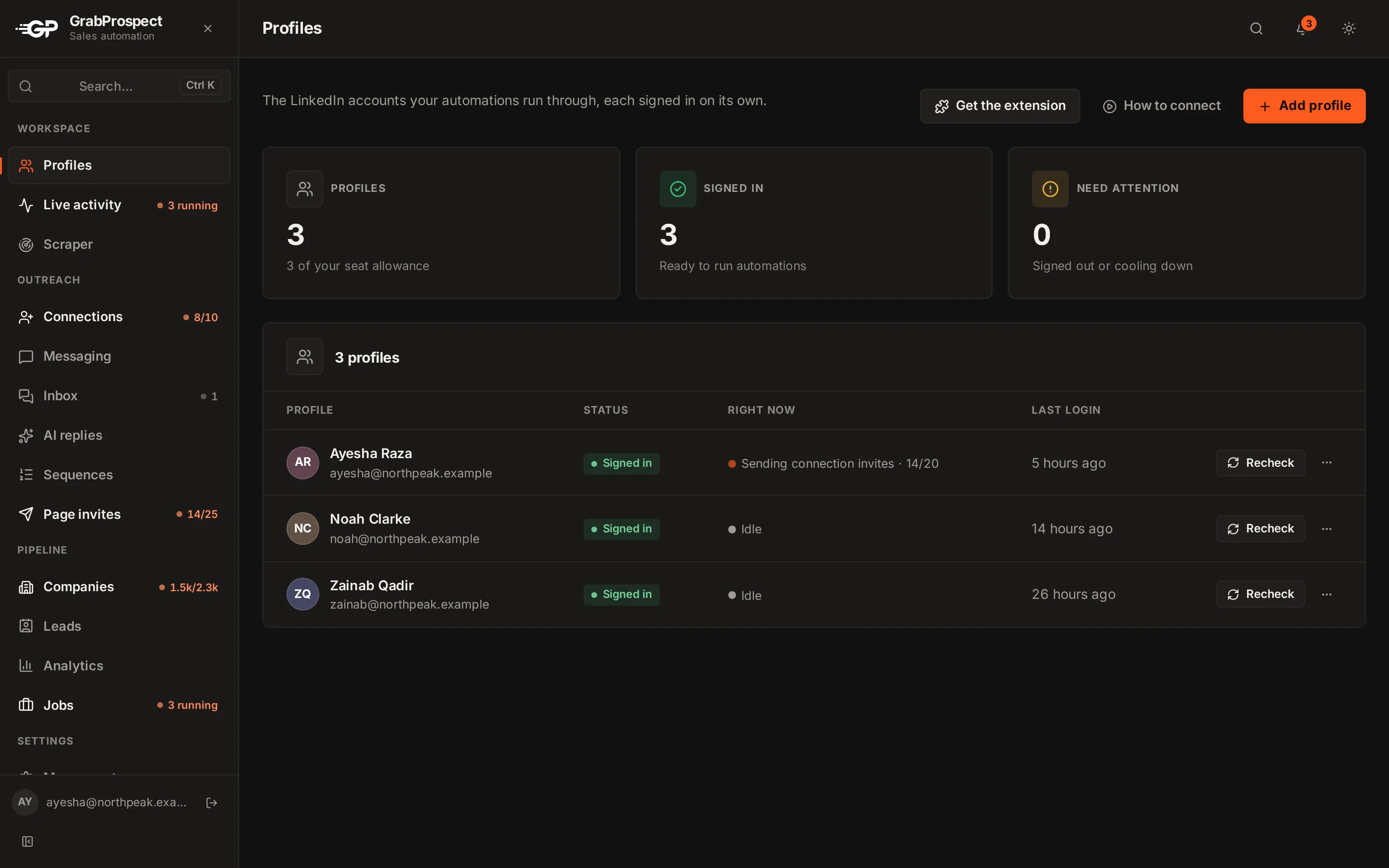Click the Profiles stat card people icon
This screenshot has width=1389, height=868.
[x=305, y=189]
